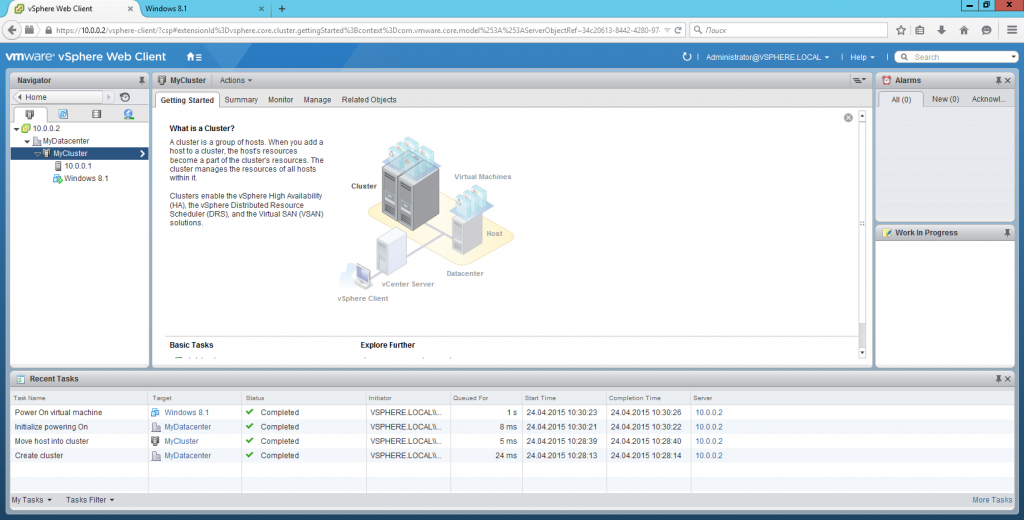Open the URL history dropdown arrow

coord(667,30)
